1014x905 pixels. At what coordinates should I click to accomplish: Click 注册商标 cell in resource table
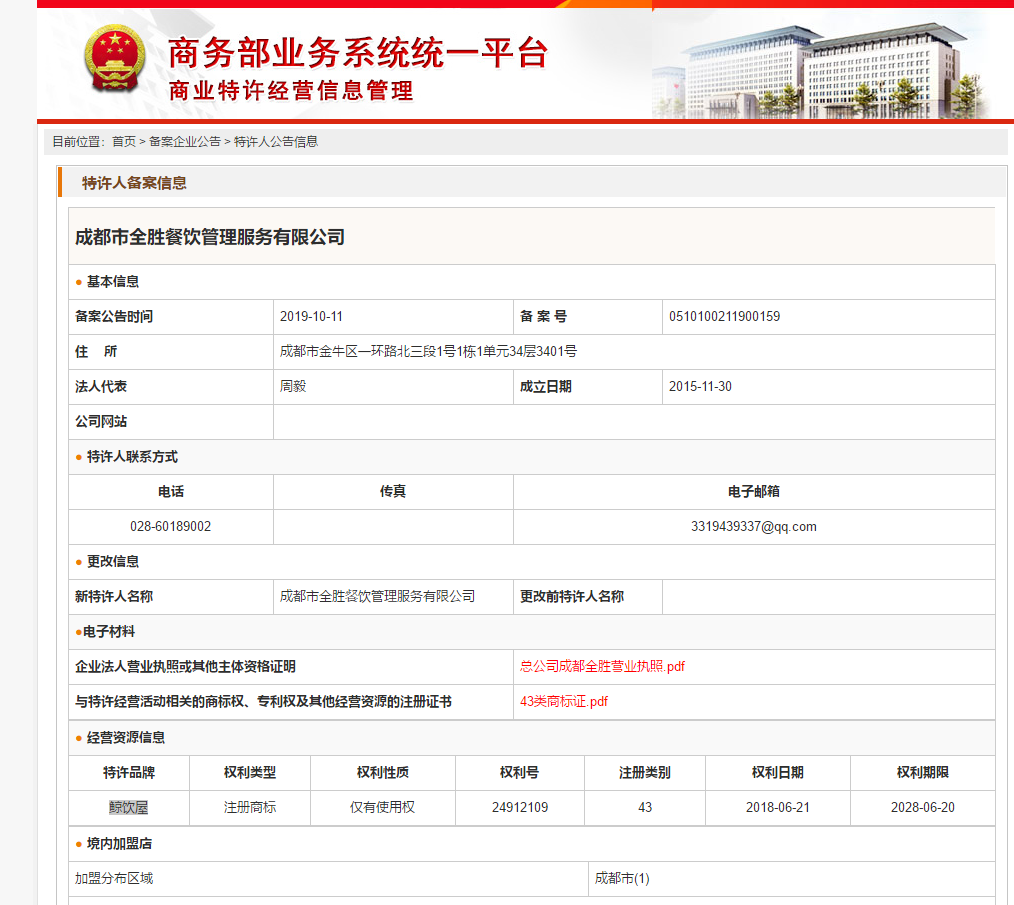(x=250, y=807)
